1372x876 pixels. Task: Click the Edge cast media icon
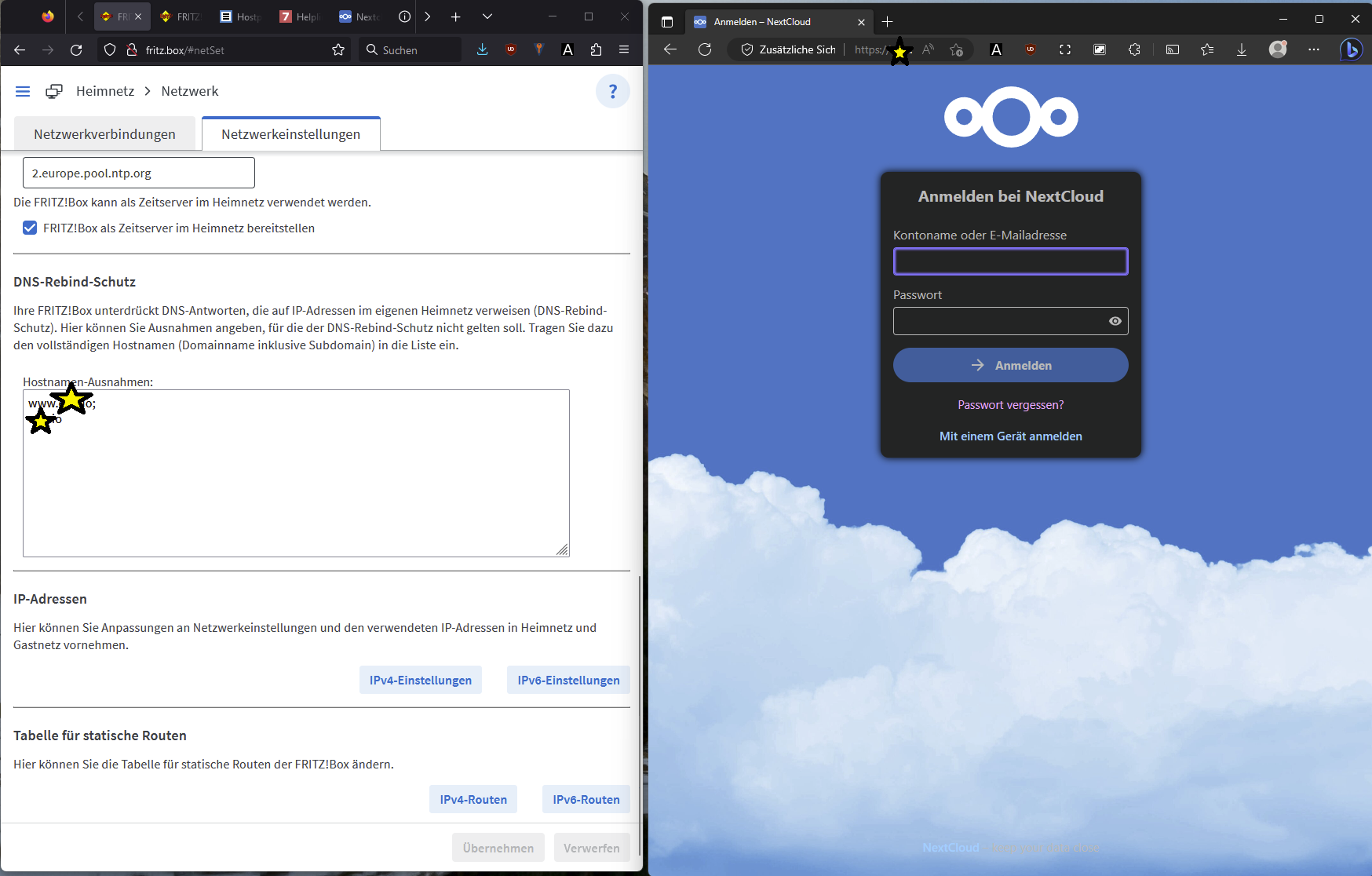[1173, 49]
